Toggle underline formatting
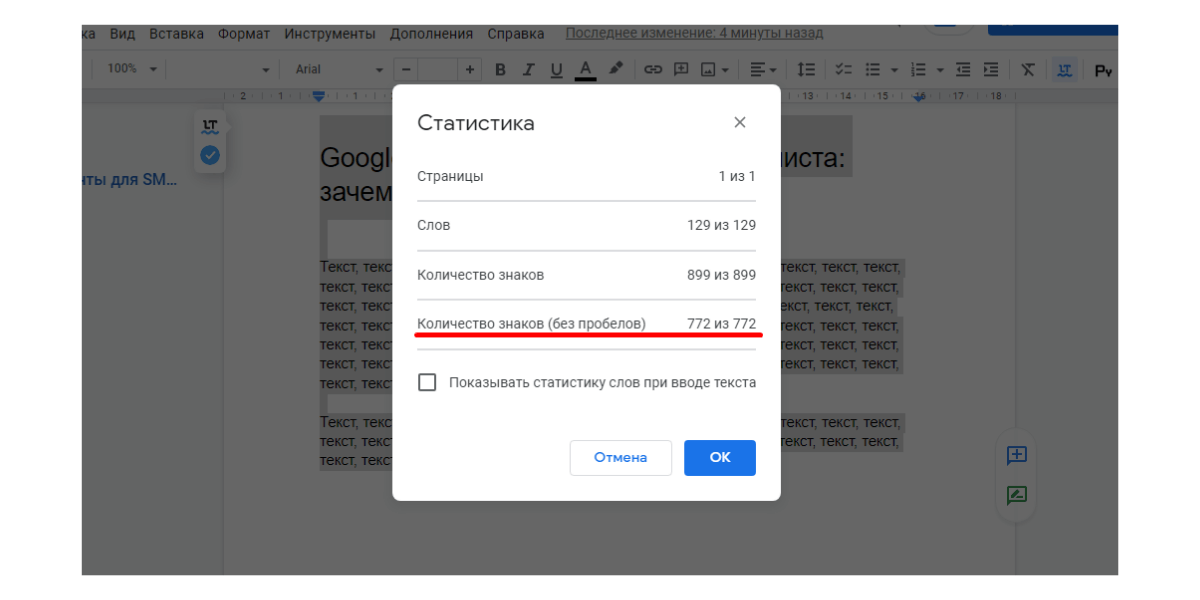 point(556,69)
